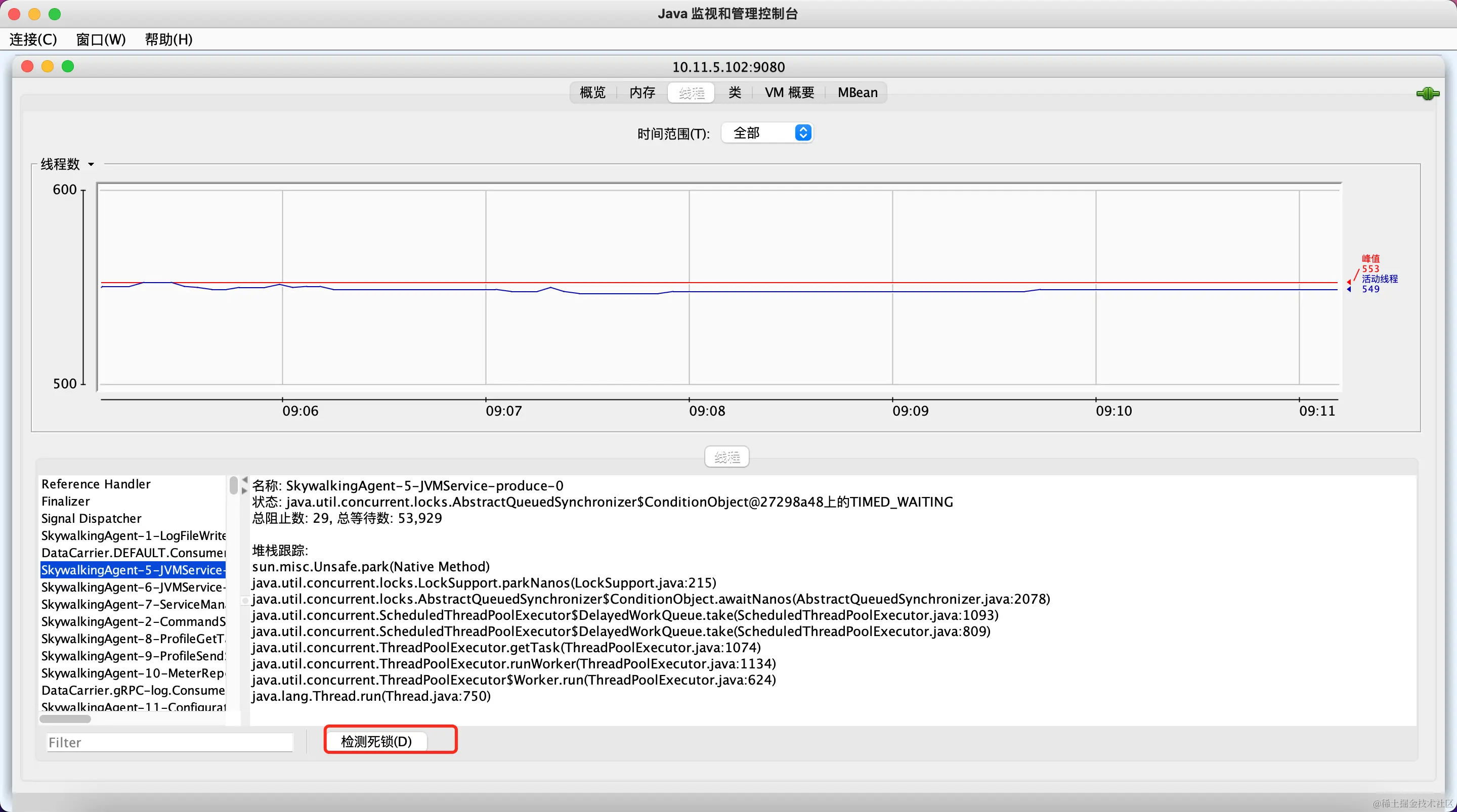The height and width of the screenshot is (812, 1457).
Task: Select the Reference Handler thread
Action: [x=96, y=484]
